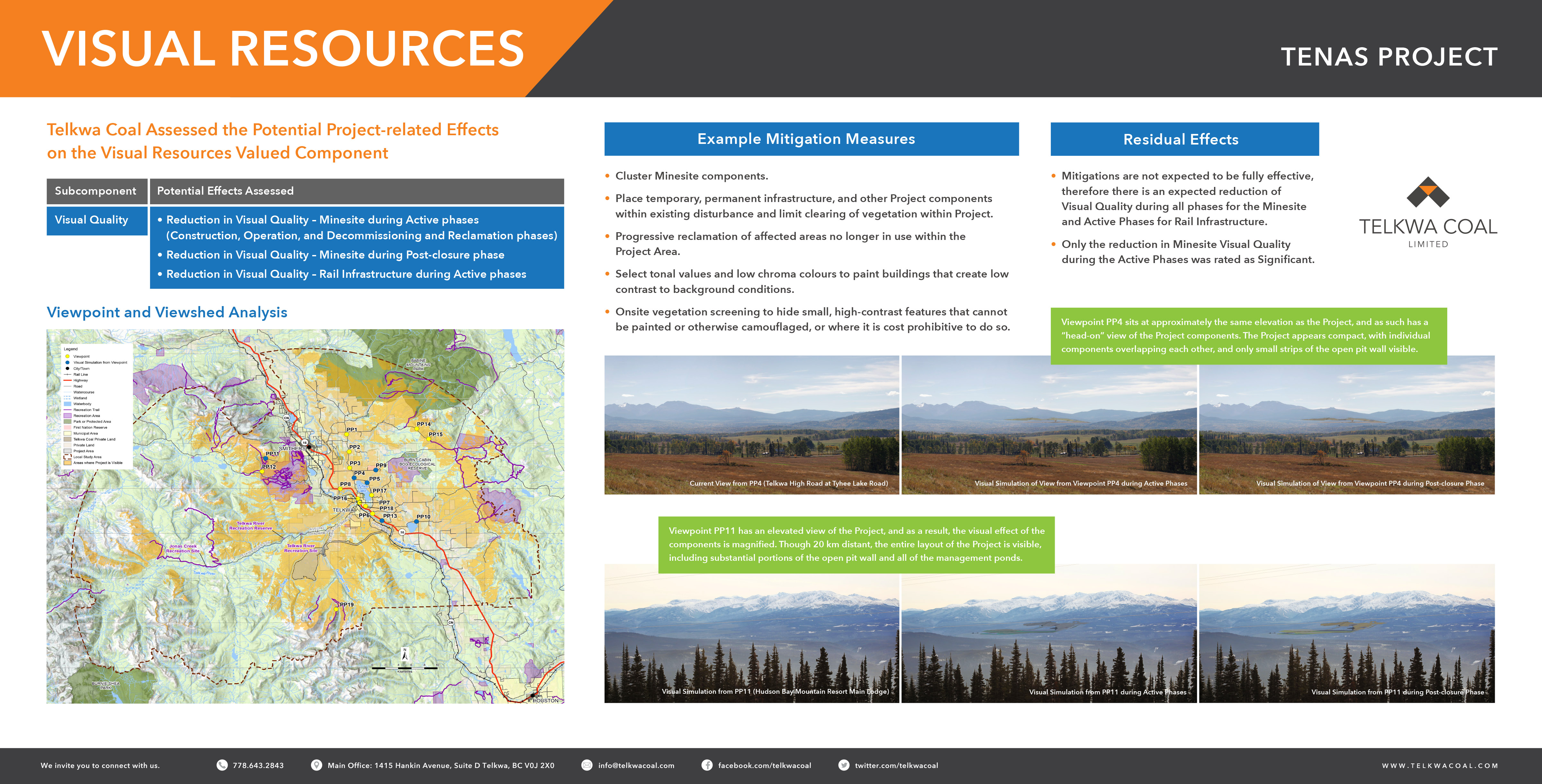Click the TENAS PROJECT heading
The image size is (1542, 784).
coord(1389,57)
